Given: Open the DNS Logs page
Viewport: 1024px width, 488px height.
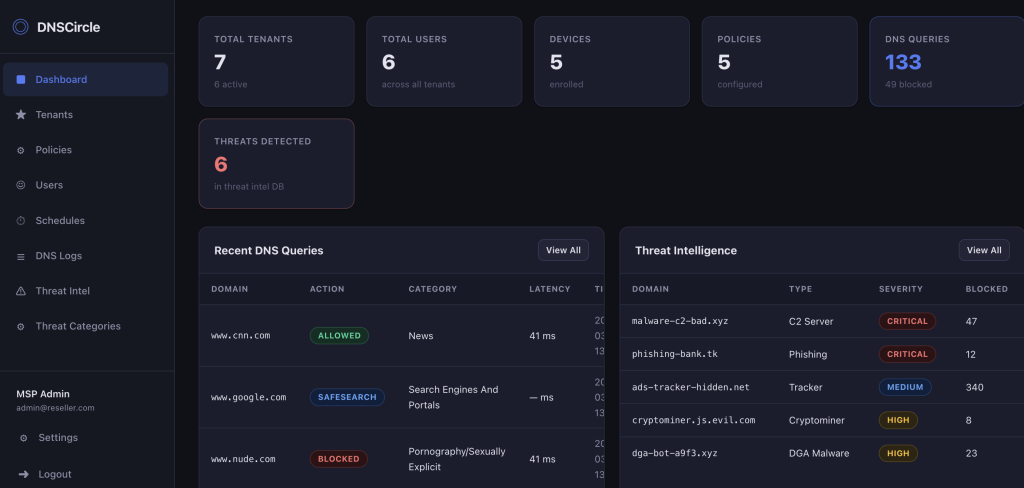Looking at the screenshot, I should [58, 256].
